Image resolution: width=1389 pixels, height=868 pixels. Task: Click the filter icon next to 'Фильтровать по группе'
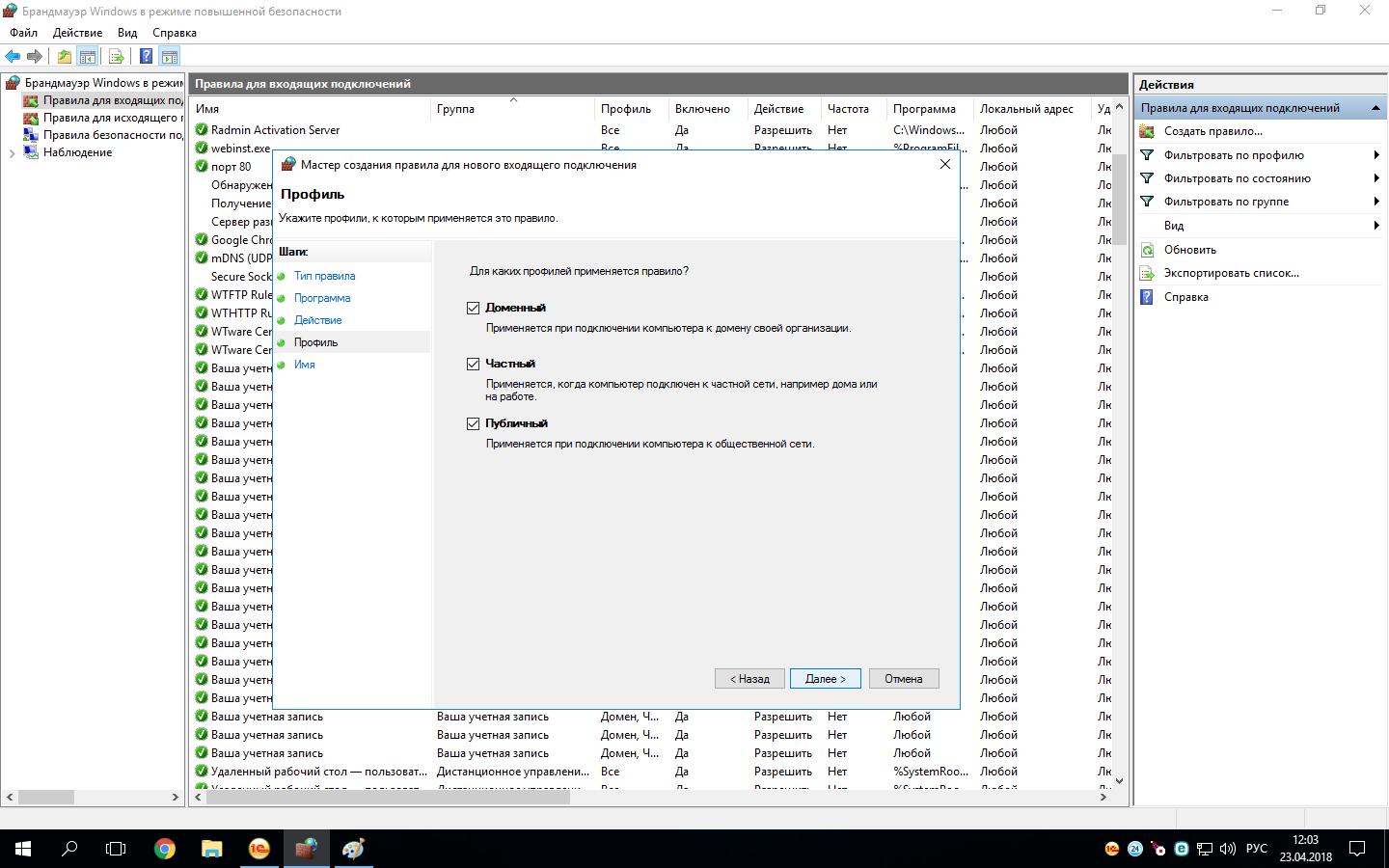click(x=1147, y=202)
